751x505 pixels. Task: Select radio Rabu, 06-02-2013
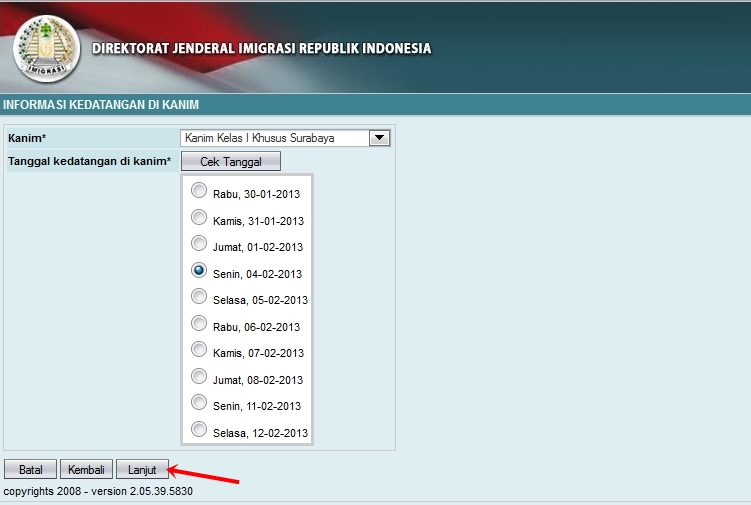point(199,323)
